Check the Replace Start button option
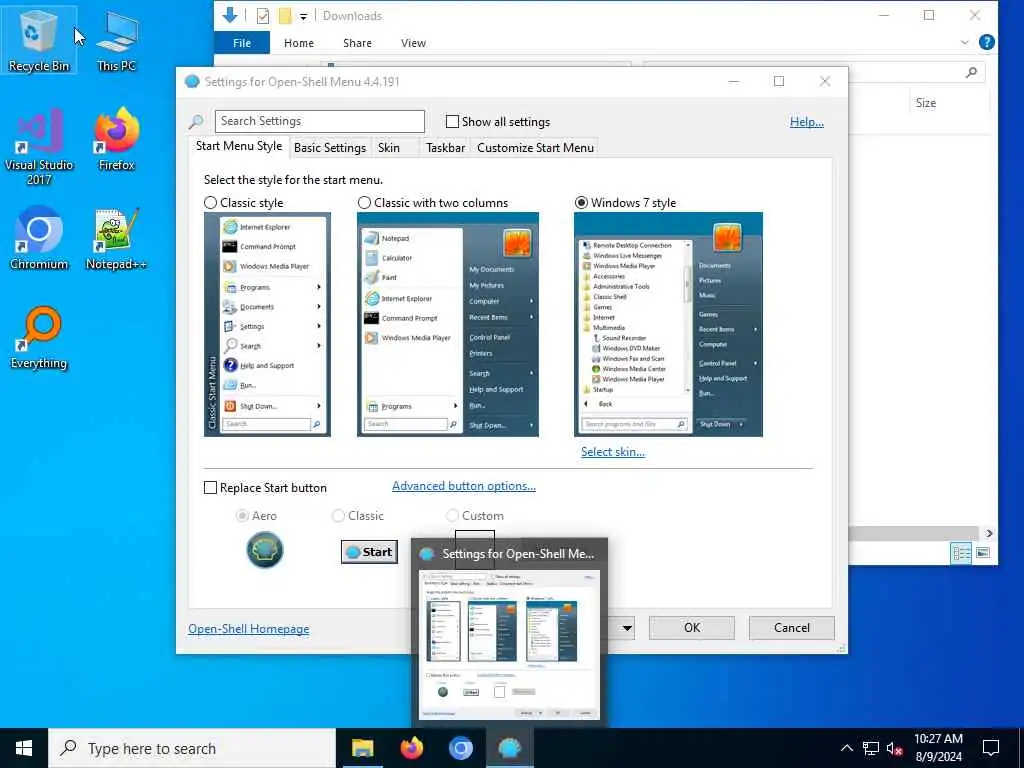Image resolution: width=1024 pixels, height=768 pixels. pos(210,488)
